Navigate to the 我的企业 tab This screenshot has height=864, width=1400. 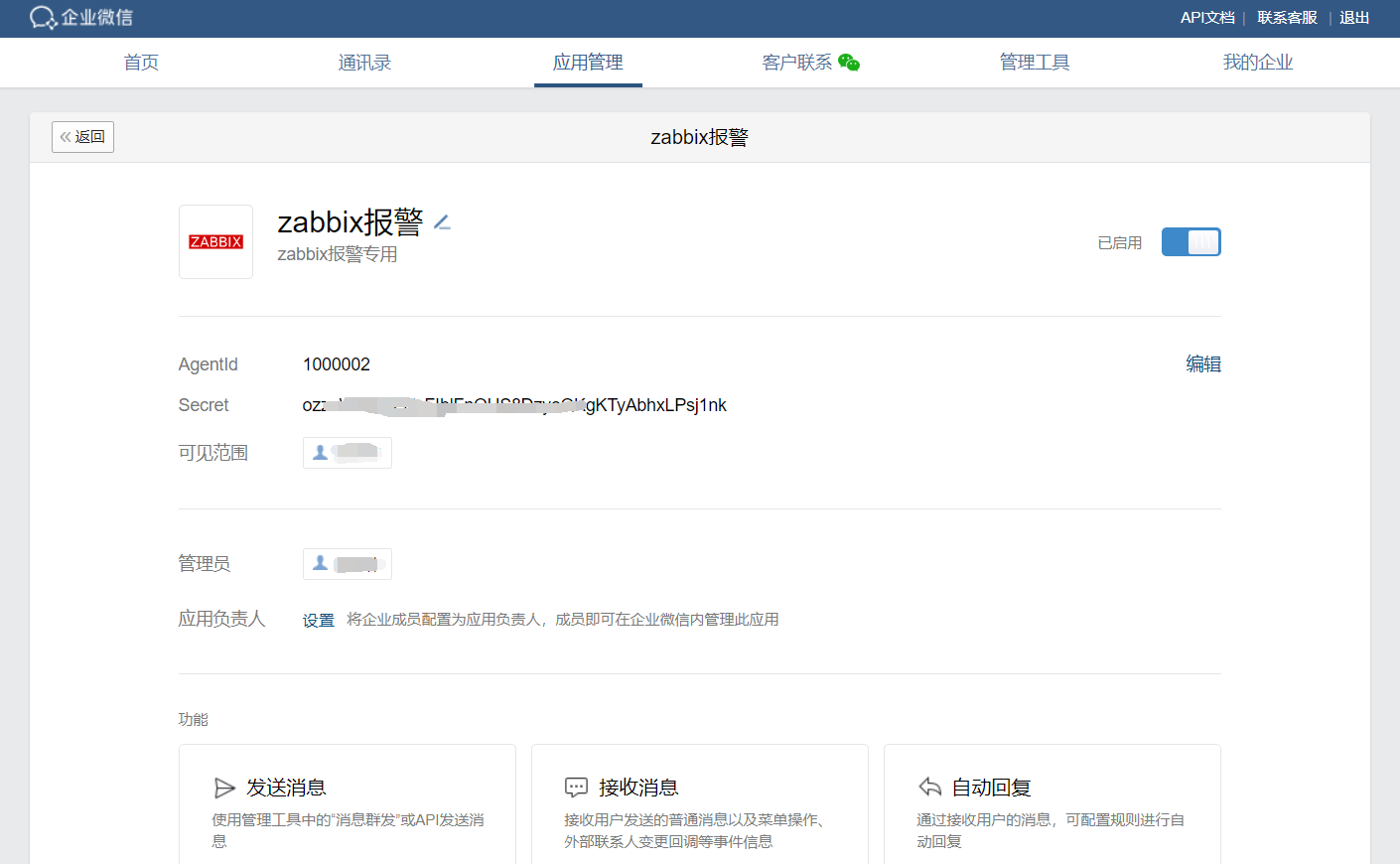pyautogui.click(x=1258, y=63)
